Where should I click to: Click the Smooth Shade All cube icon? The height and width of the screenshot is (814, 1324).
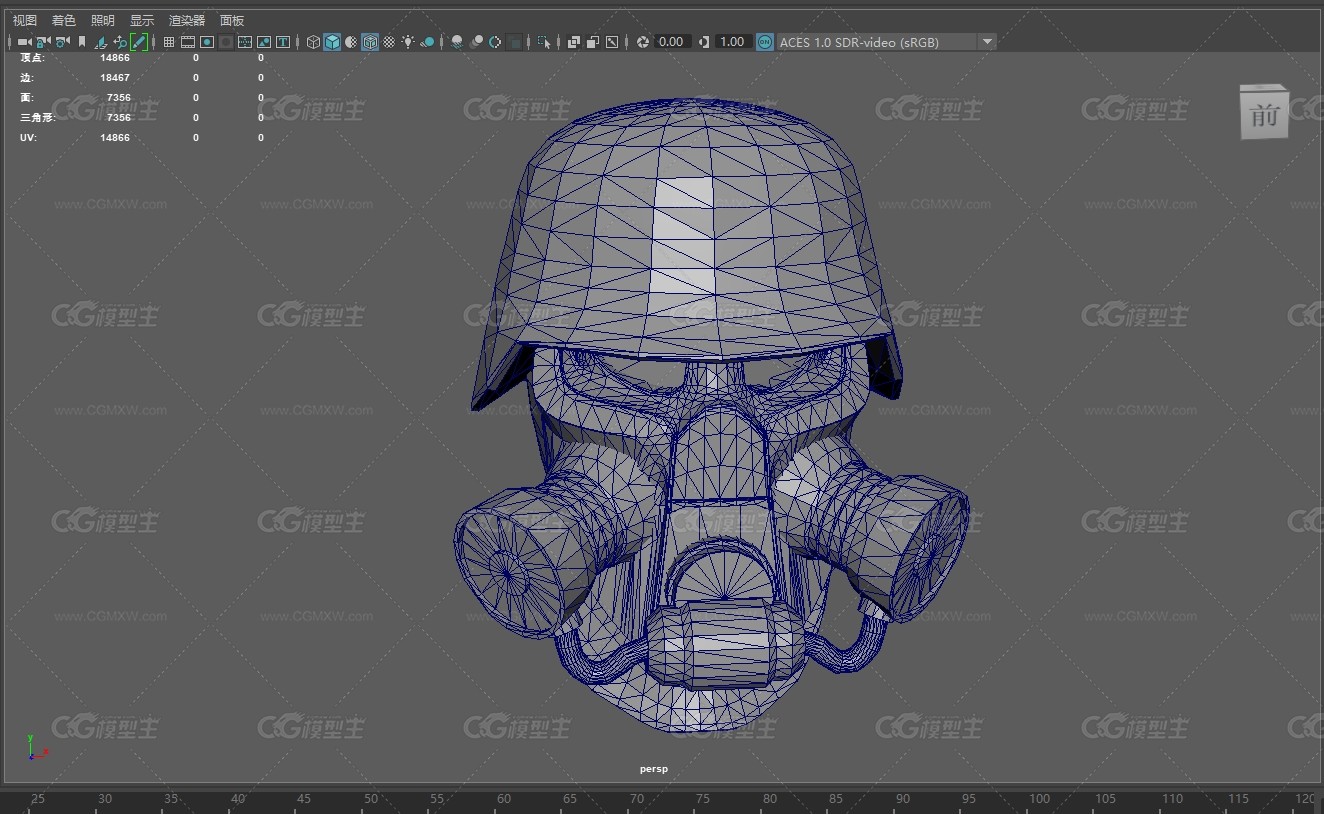coord(332,42)
